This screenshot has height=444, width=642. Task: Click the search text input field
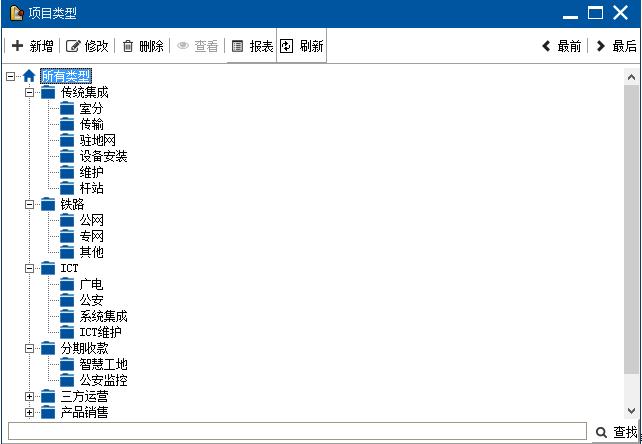click(295, 432)
